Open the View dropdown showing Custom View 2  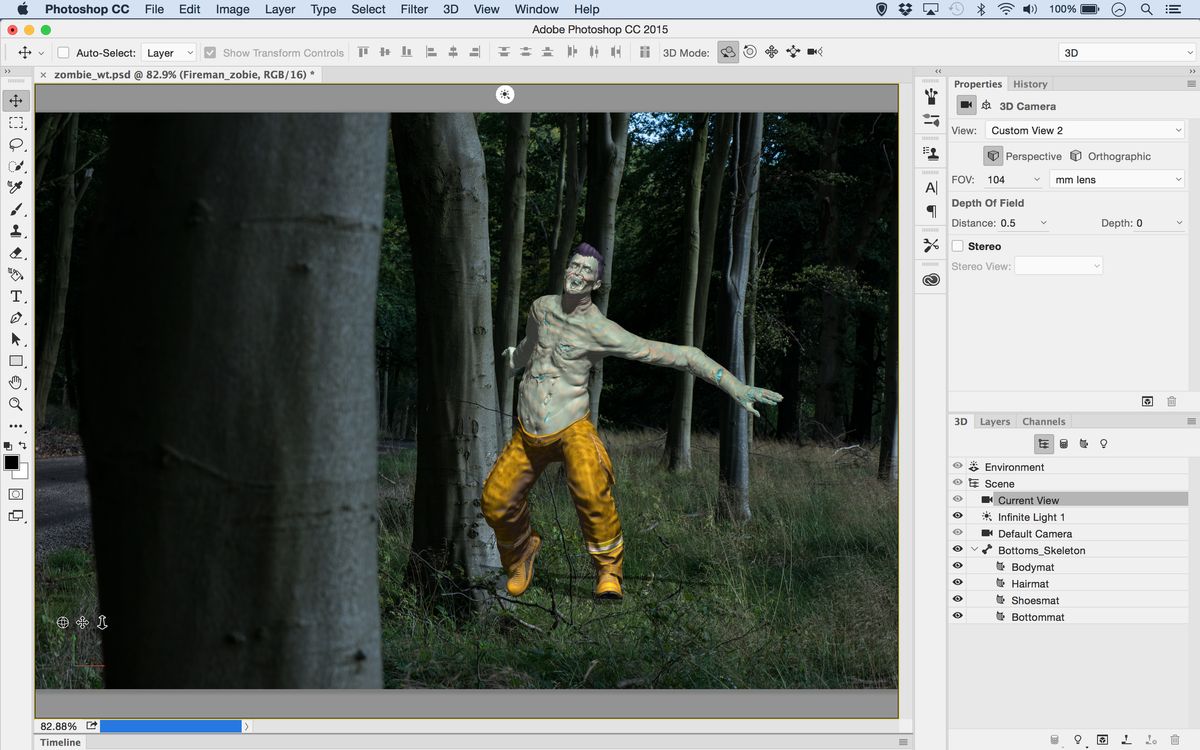pos(1085,129)
